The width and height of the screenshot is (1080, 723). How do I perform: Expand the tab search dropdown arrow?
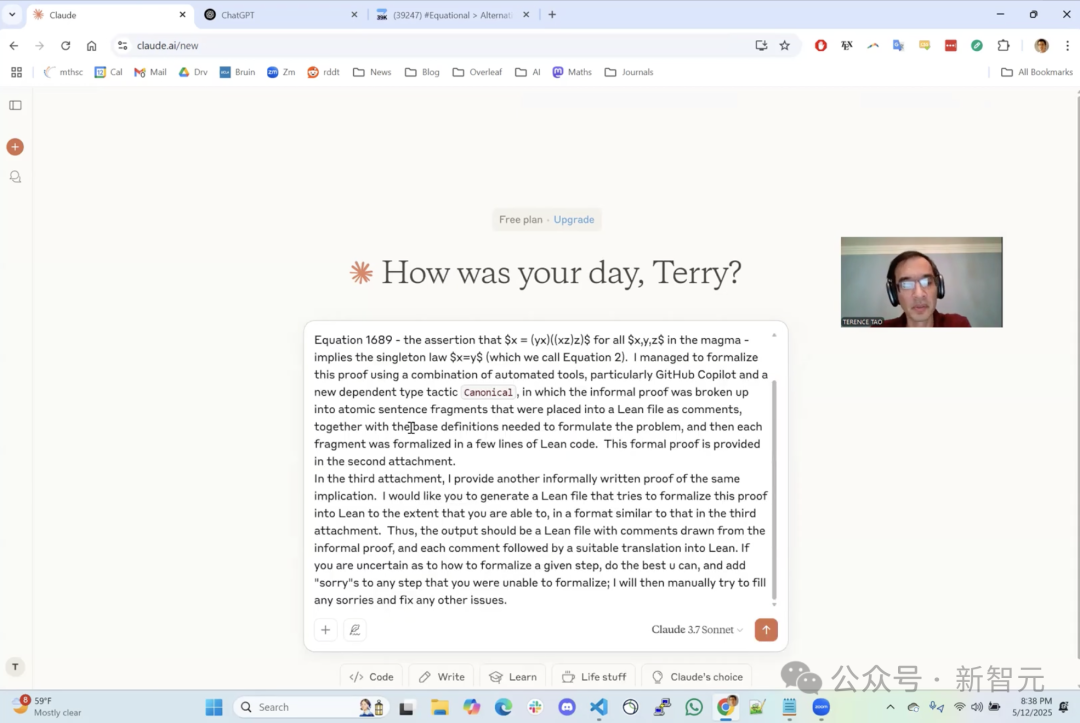12,14
